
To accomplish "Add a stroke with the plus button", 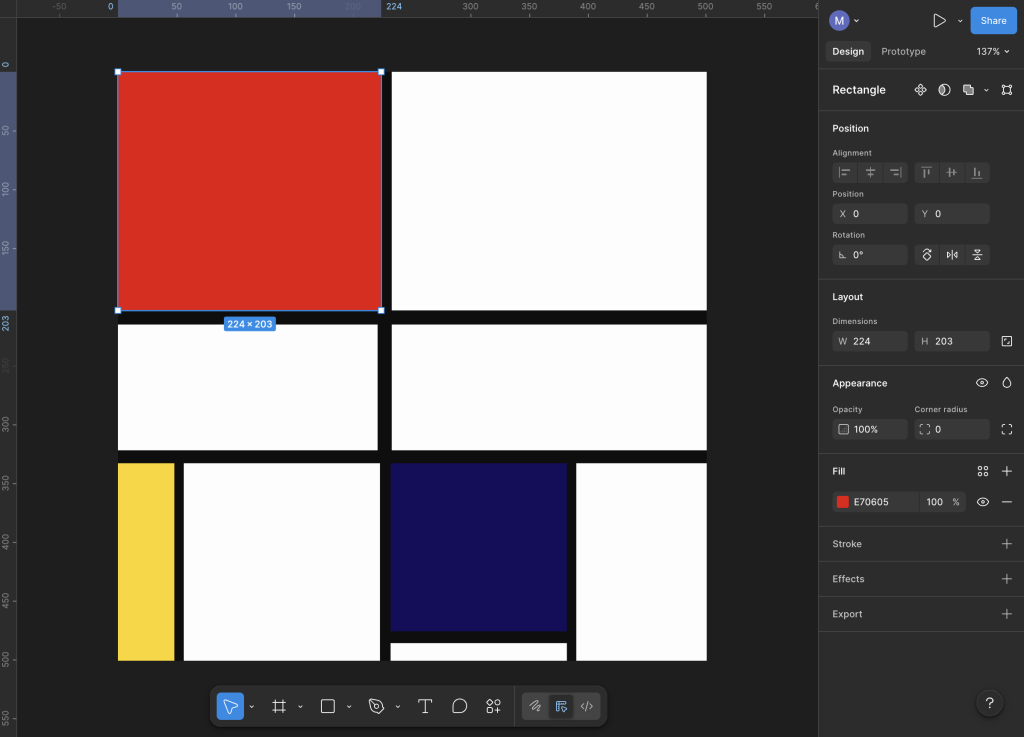I will click(x=1007, y=544).
